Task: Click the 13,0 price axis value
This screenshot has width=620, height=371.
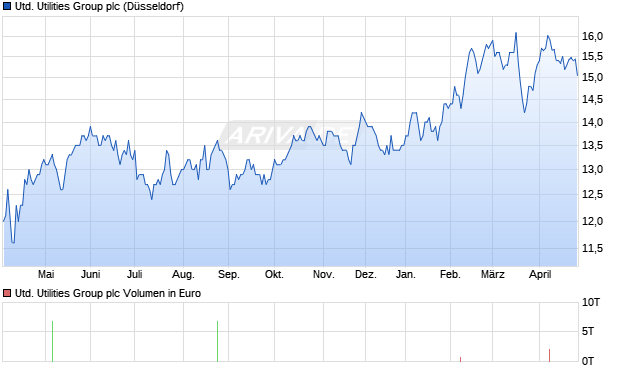Action: click(592, 169)
